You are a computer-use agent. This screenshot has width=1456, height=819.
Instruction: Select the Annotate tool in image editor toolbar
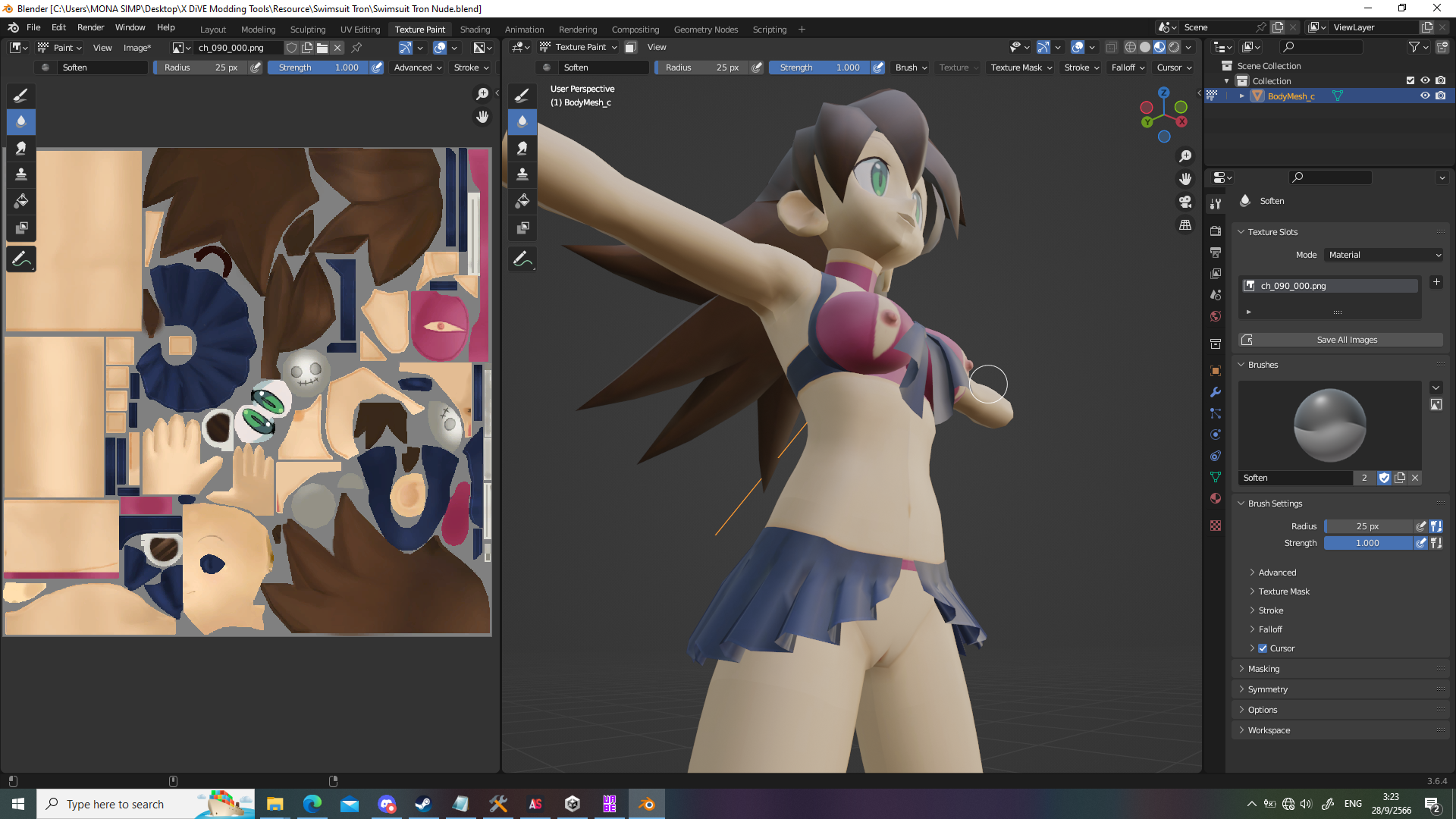[x=21, y=259]
